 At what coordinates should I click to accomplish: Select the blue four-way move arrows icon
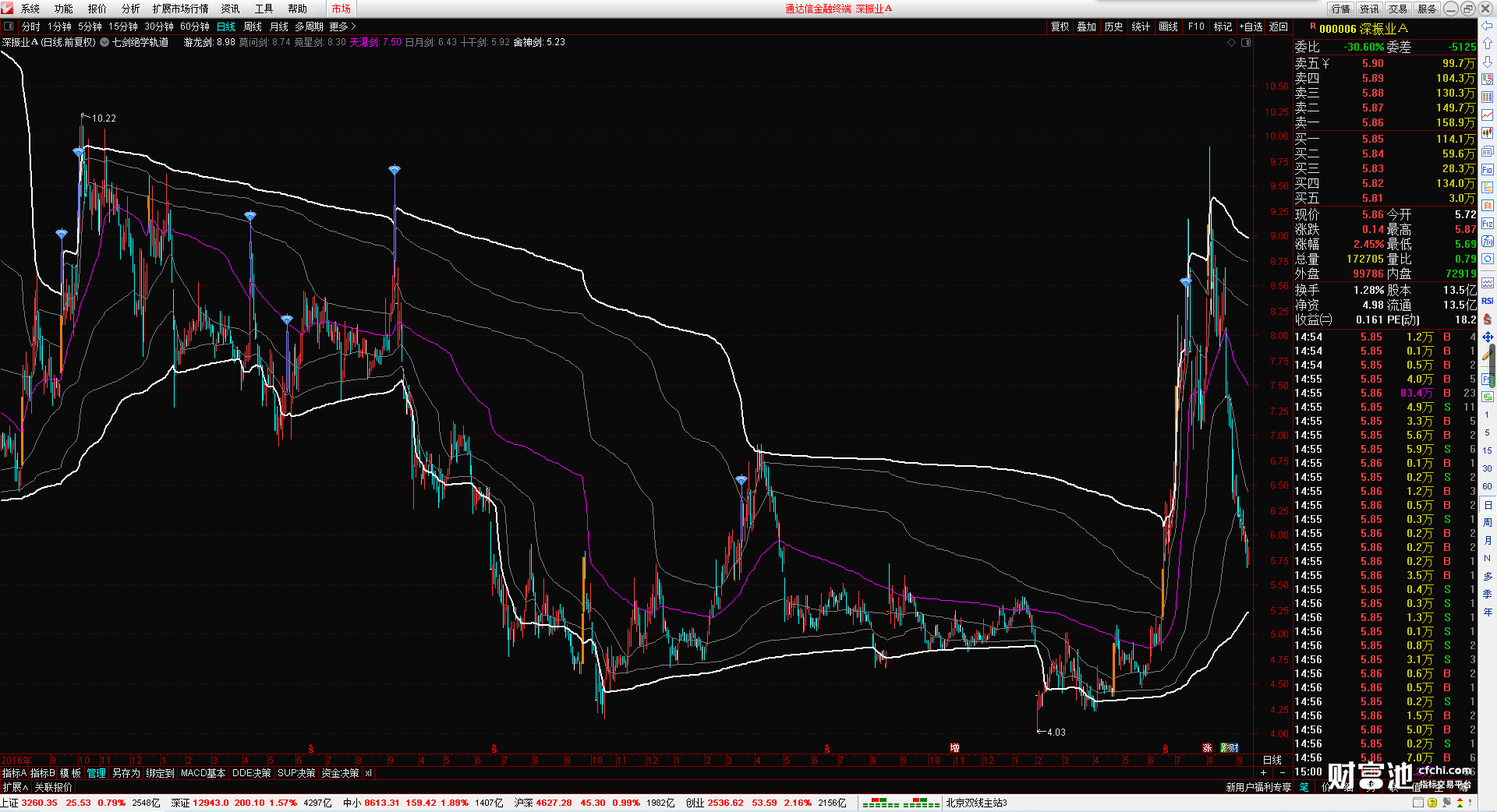click(1488, 337)
